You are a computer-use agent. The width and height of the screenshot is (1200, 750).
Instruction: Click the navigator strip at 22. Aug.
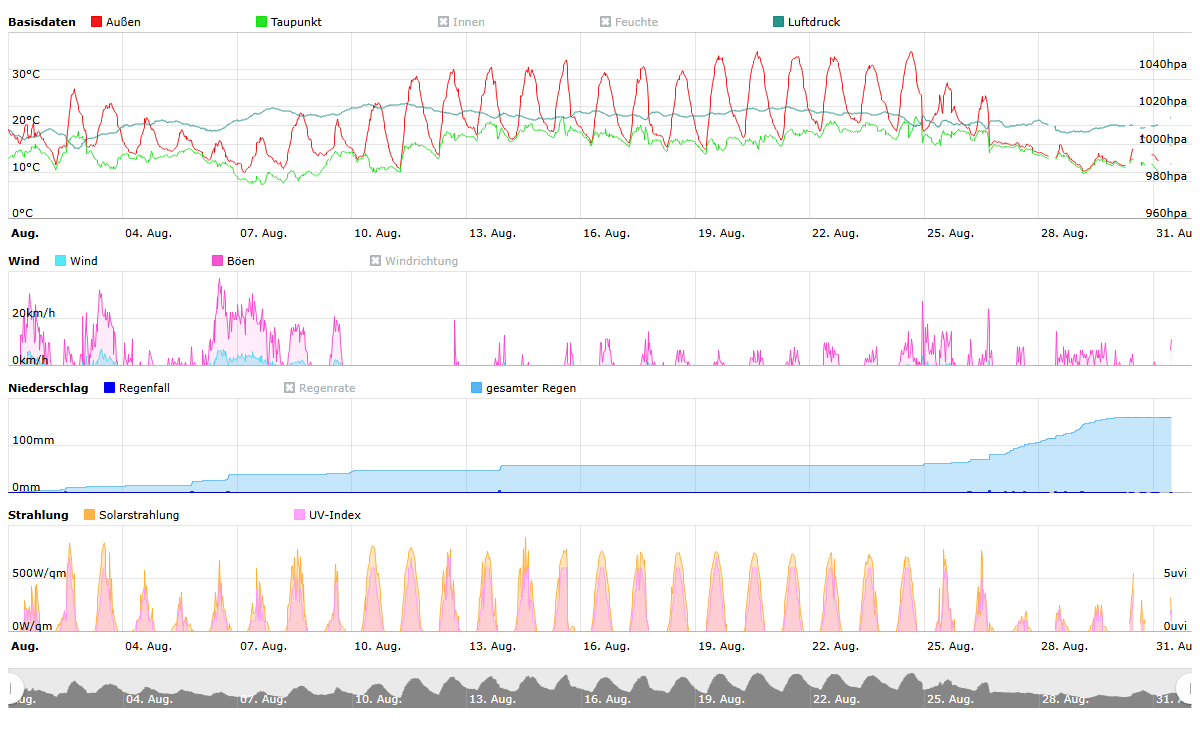(x=834, y=688)
